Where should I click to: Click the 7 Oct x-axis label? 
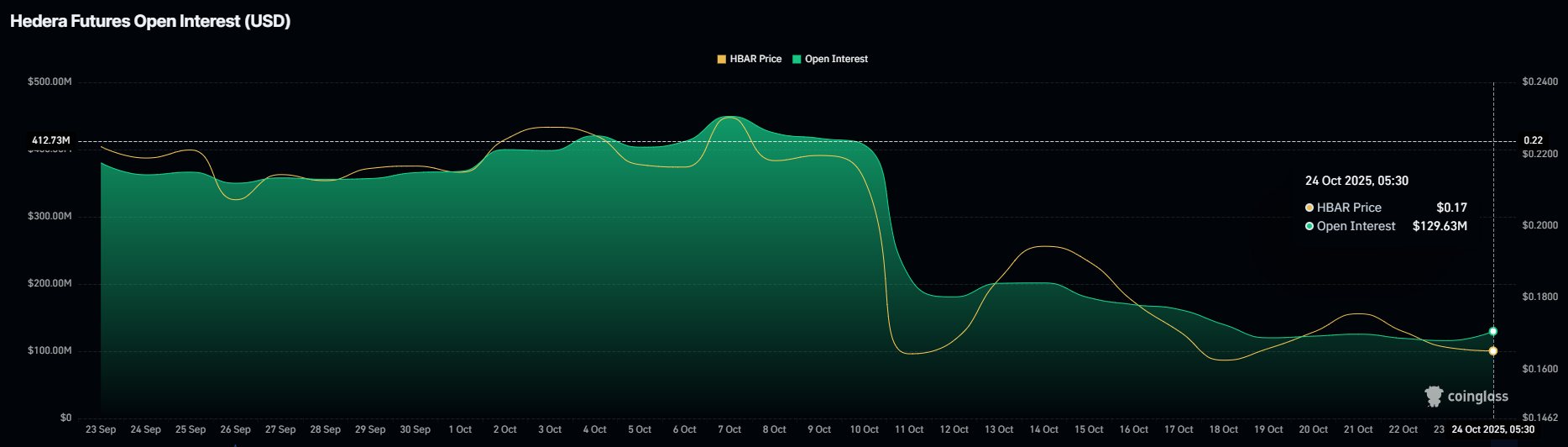click(x=729, y=429)
